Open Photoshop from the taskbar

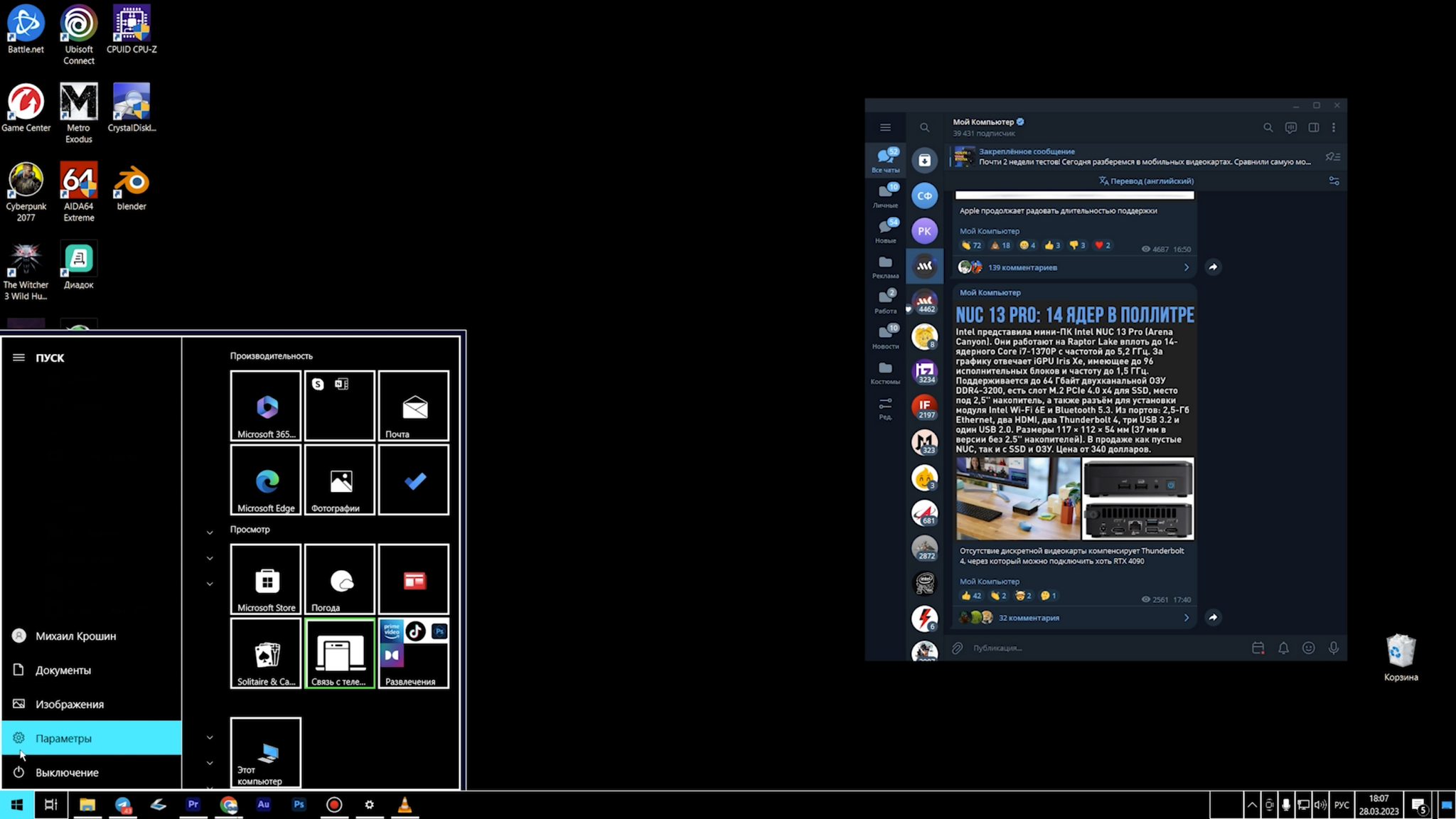click(x=299, y=805)
